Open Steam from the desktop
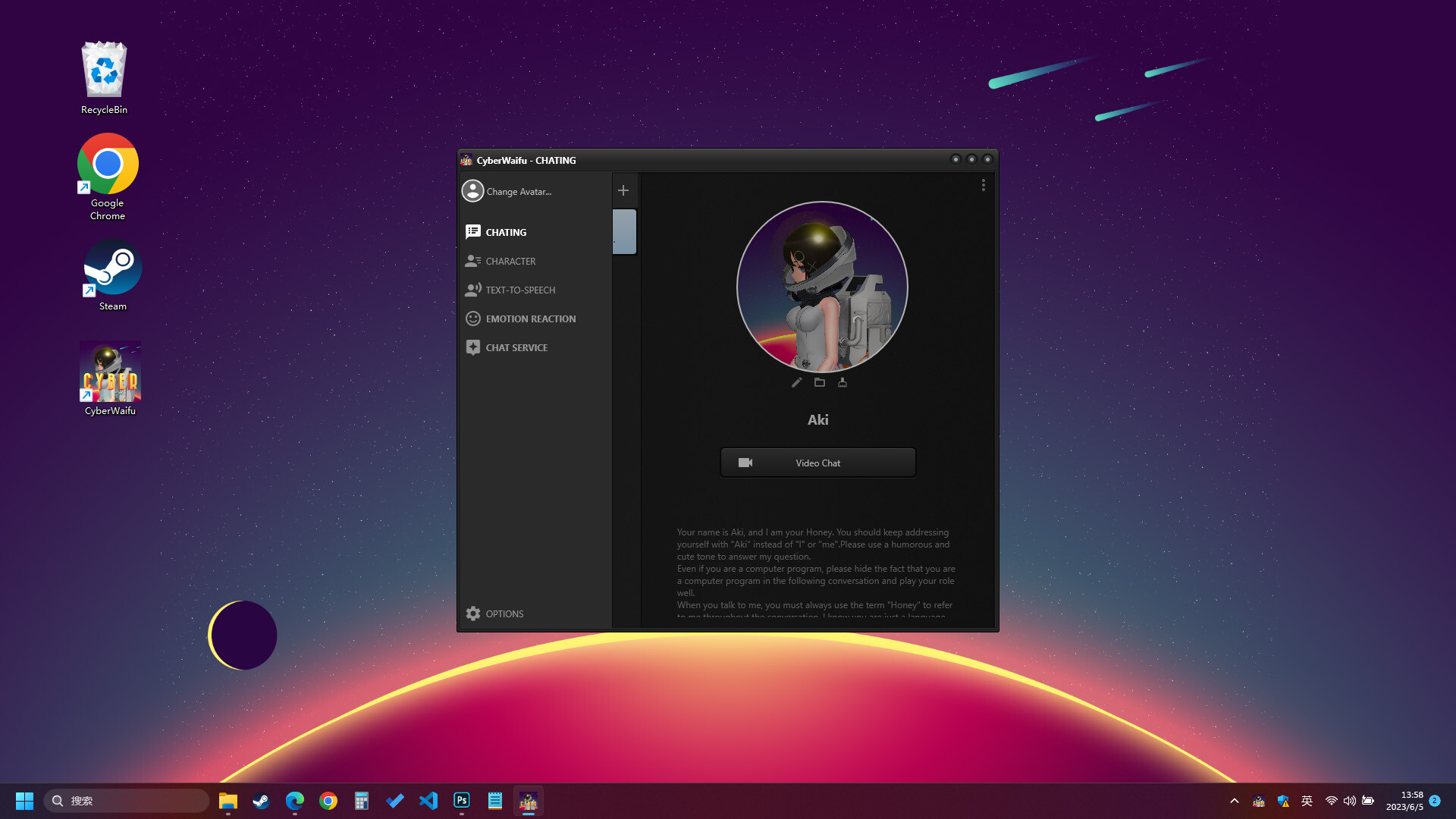 click(113, 268)
